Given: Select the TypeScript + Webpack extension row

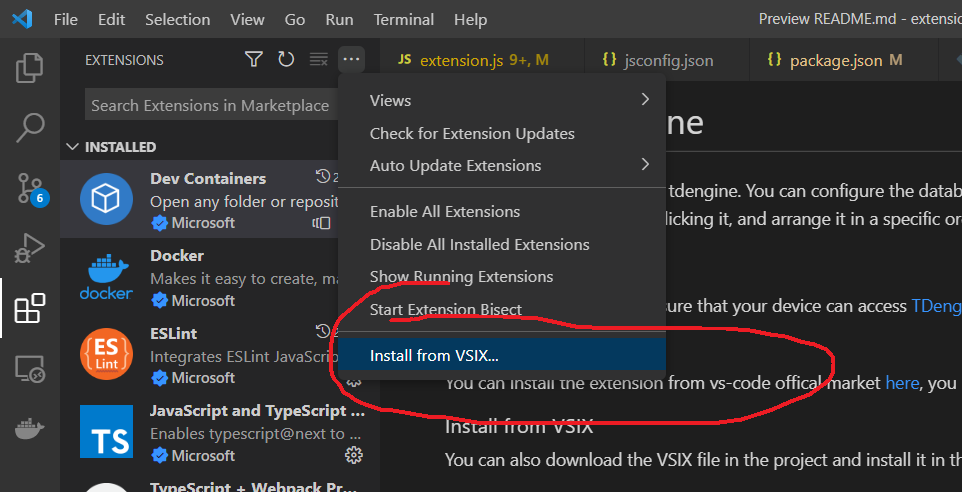Looking at the screenshot, I should coord(220,484).
